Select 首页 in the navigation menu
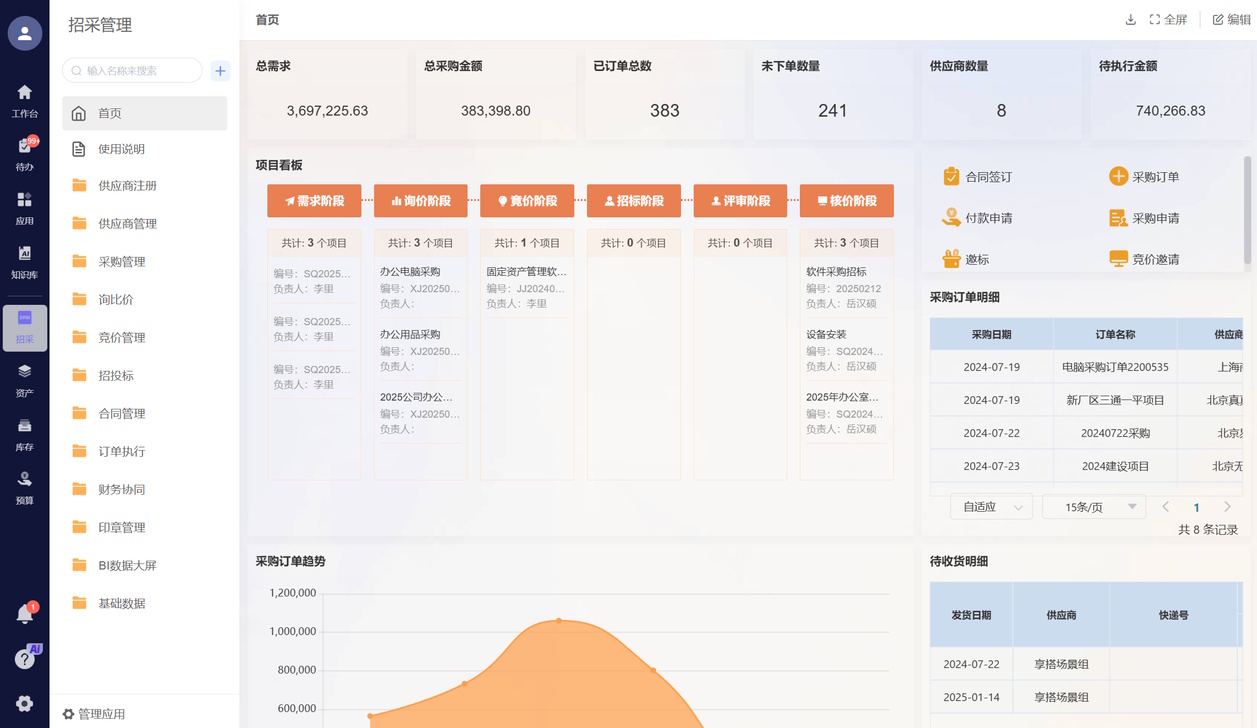Image resolution: width=1257 pixels, height=728 pixels. pyautogui.click(x=144, y=113)
